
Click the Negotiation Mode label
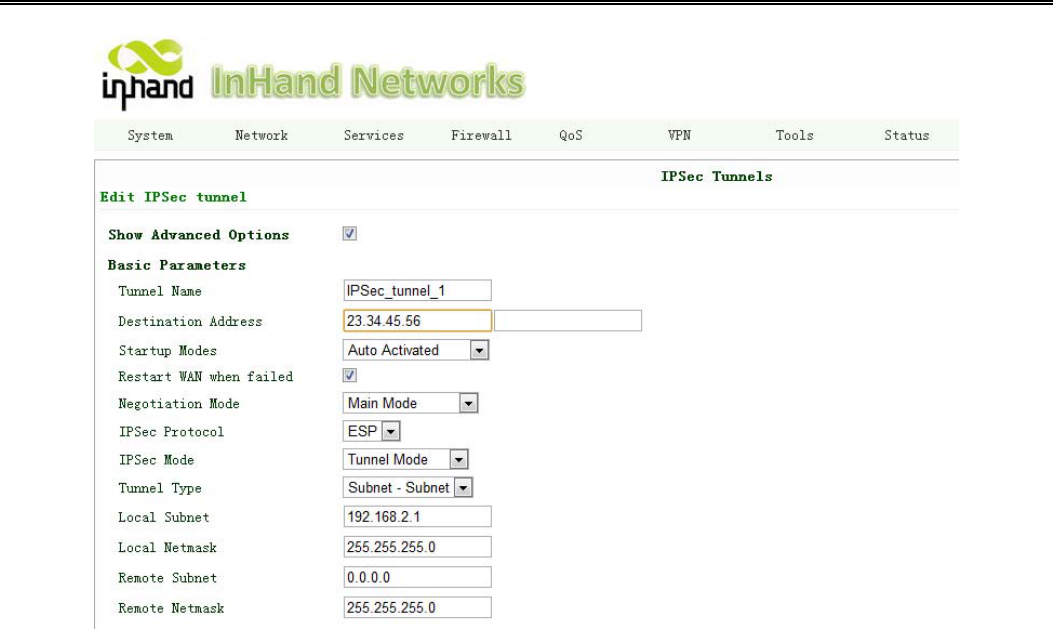pyautogui.click(x=179, y=403)
